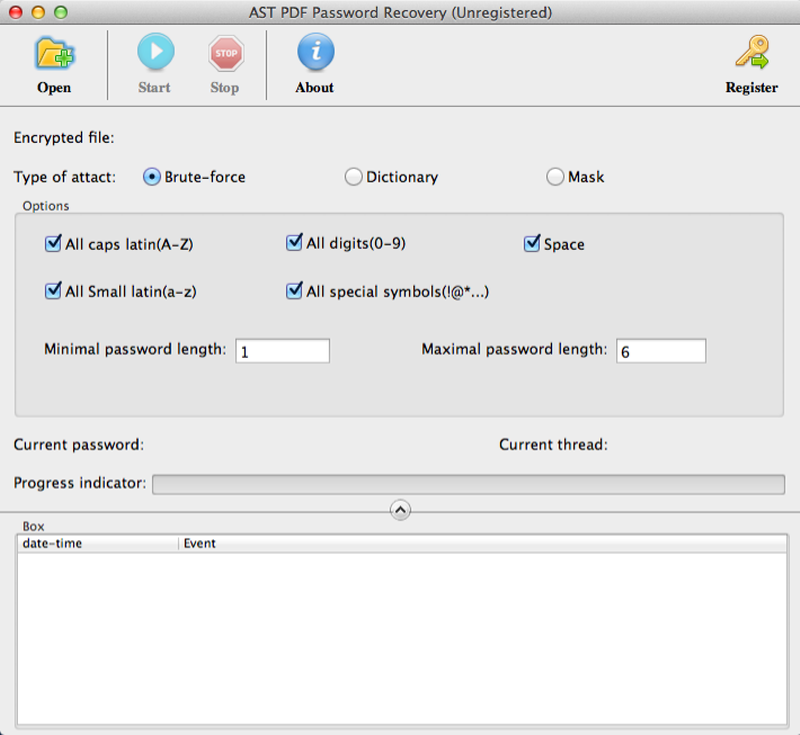The height and width of the screenshot is (735, 800).
Task: Click the Minimal password length field
Action: pyautogui.click(x=283, y=351)
